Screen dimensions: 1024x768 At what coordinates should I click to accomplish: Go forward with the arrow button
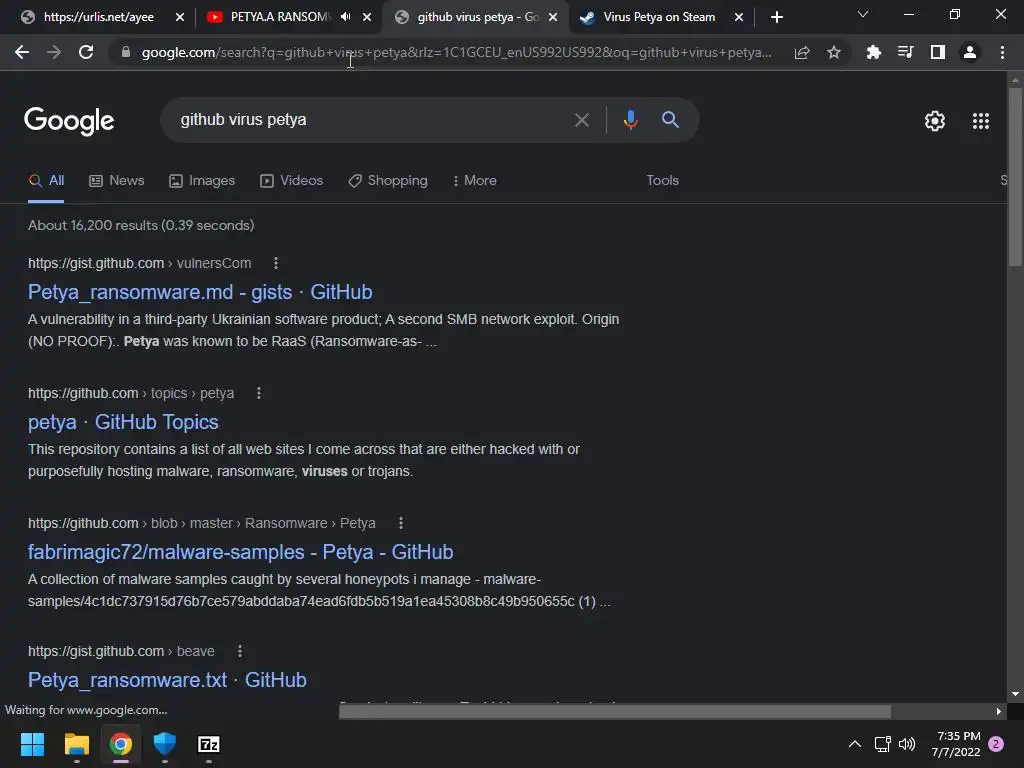[x=54, y=52]
